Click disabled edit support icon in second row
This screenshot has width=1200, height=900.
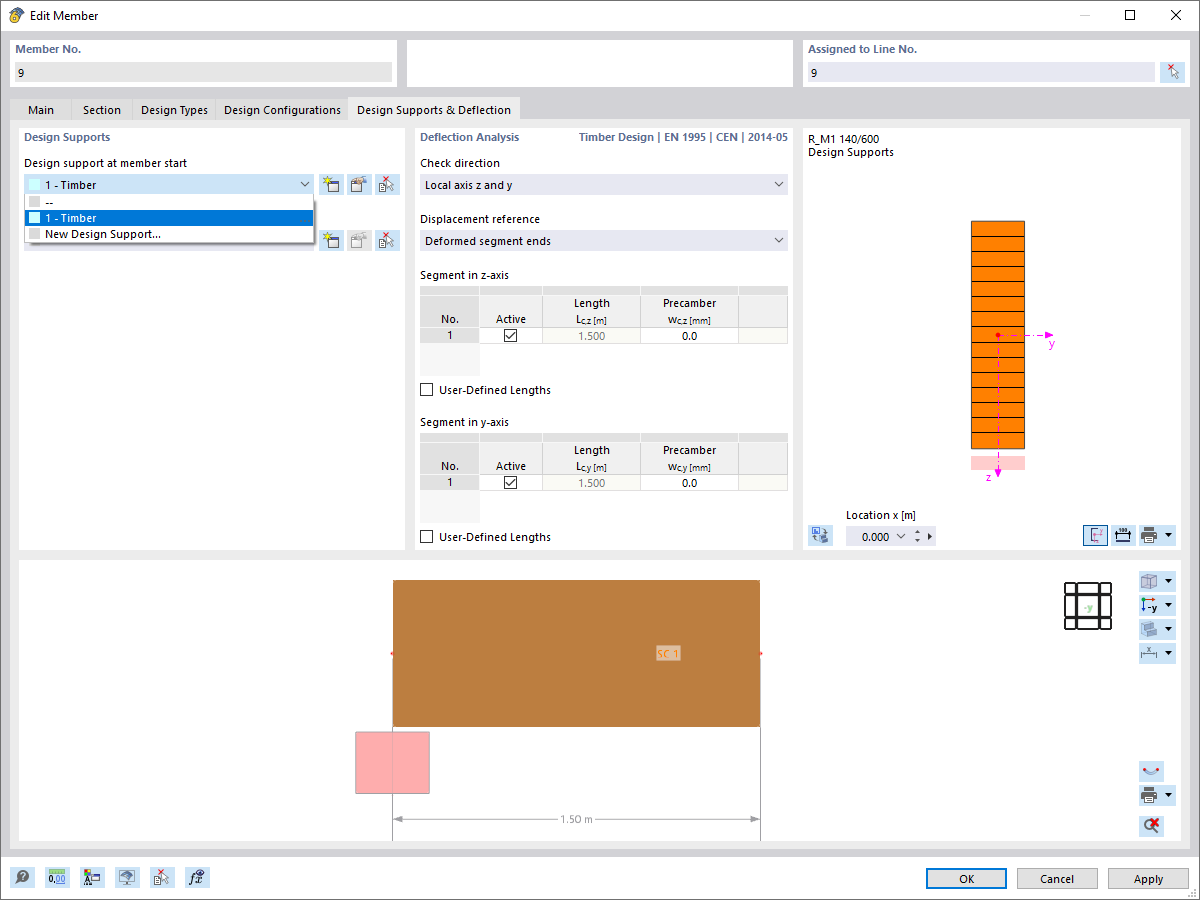[x=359, y=240]
